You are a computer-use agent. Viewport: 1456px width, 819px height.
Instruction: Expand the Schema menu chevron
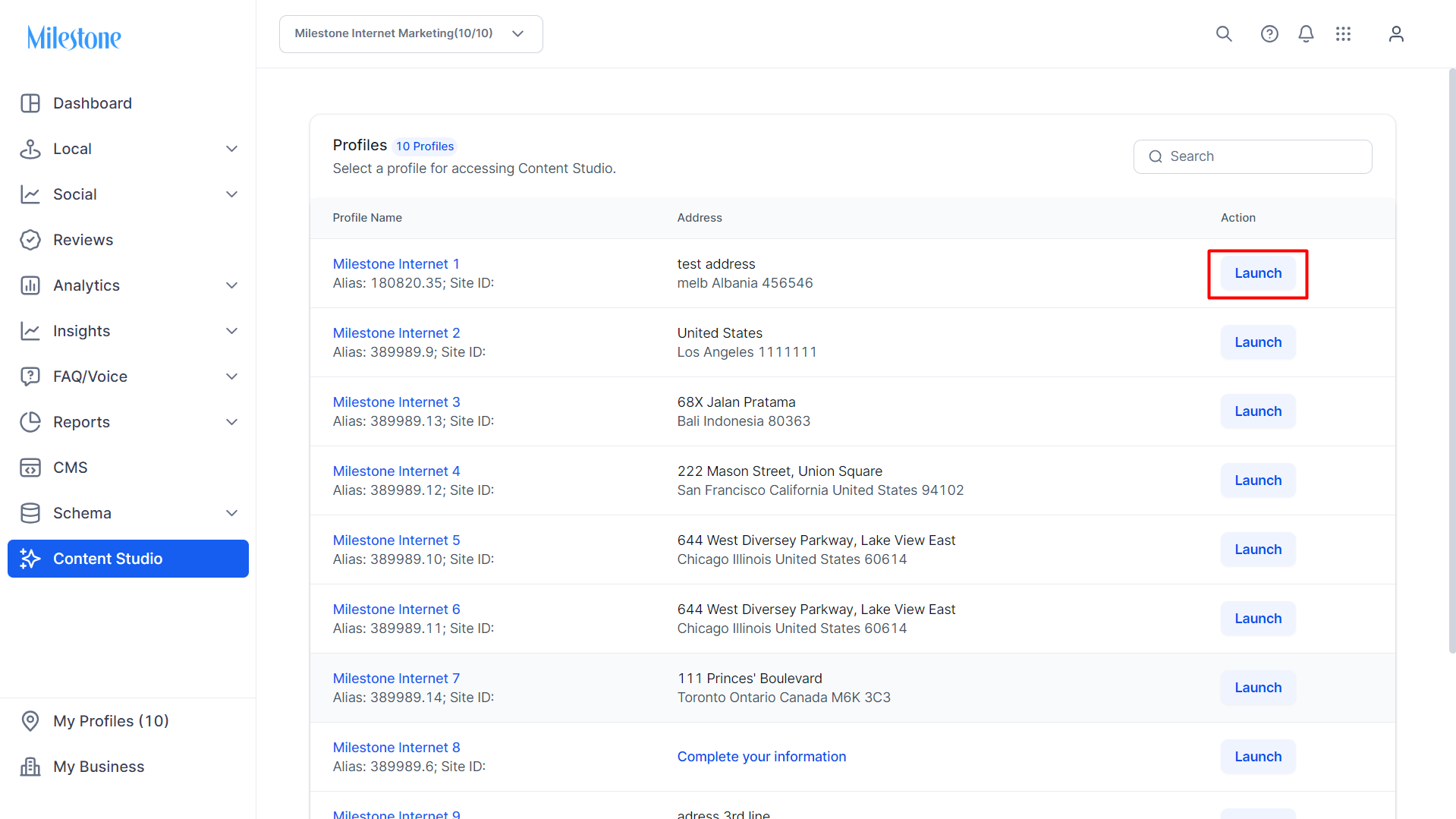(x=232, y=513)
